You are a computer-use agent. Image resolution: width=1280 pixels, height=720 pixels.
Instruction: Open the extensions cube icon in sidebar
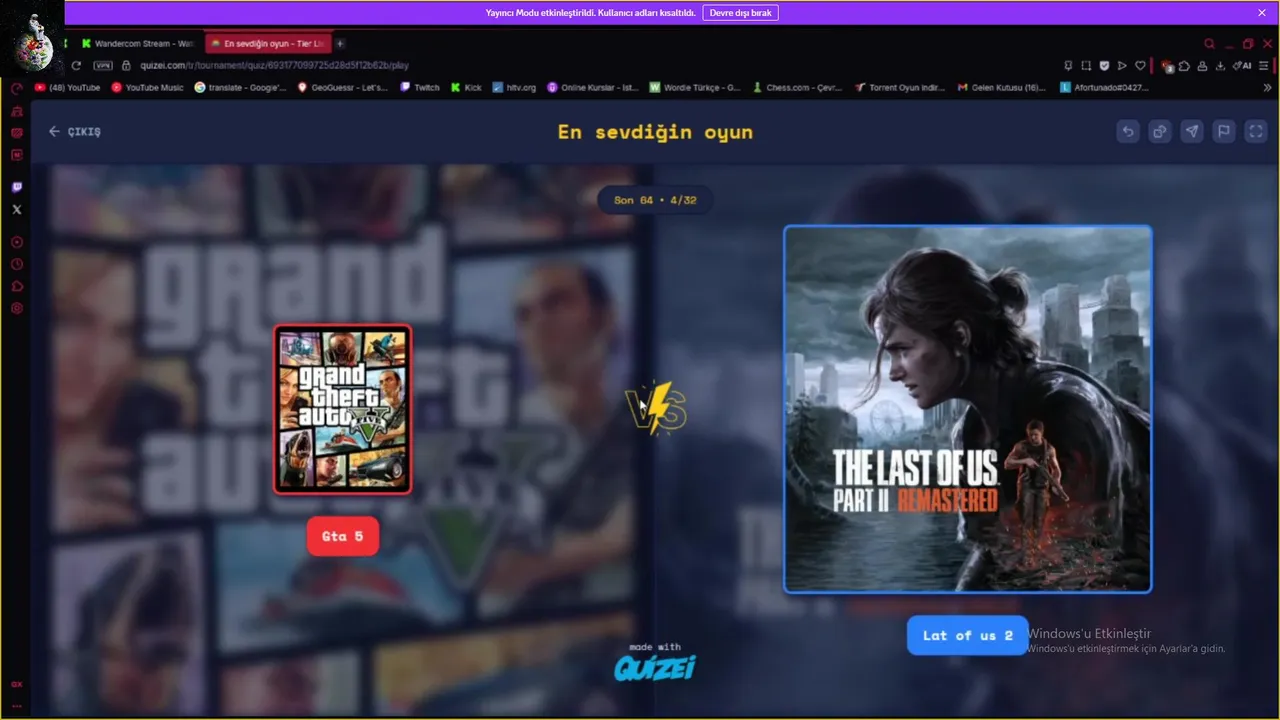tap(16, 286)
